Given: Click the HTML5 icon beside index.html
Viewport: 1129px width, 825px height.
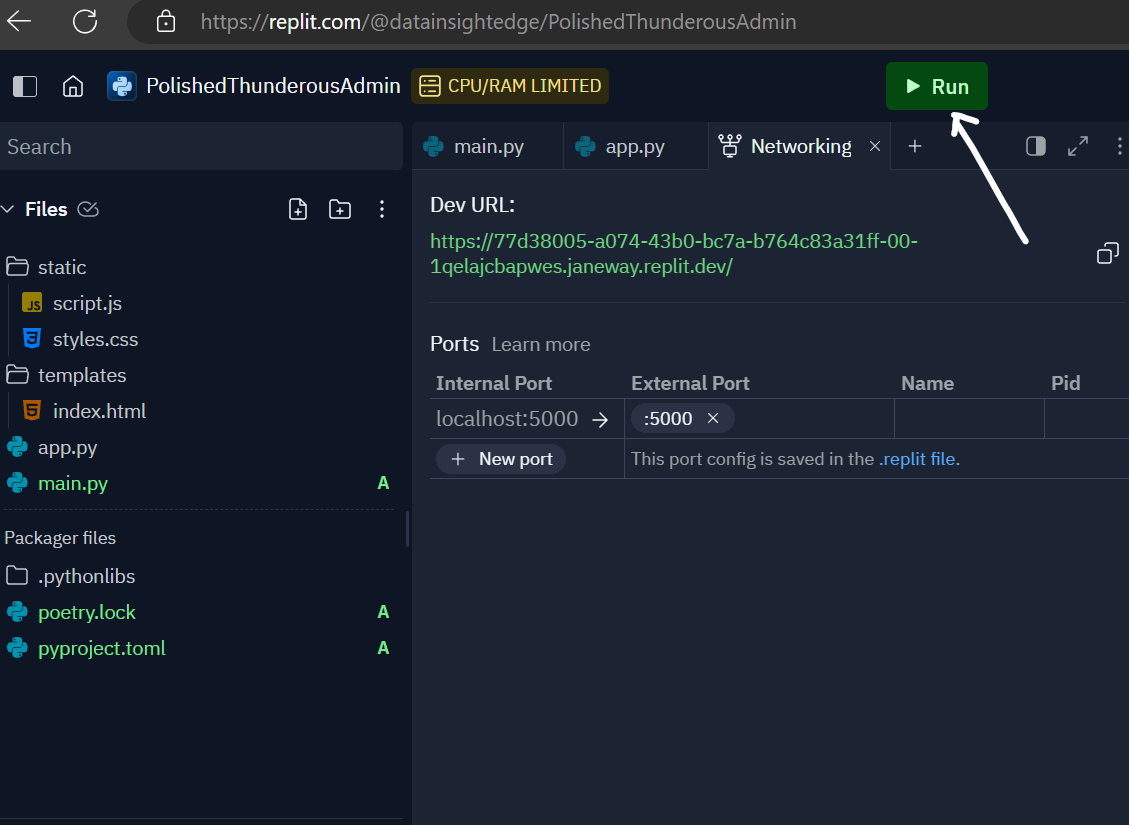Looking at the screenshot, I should click(x=32, y=410).
